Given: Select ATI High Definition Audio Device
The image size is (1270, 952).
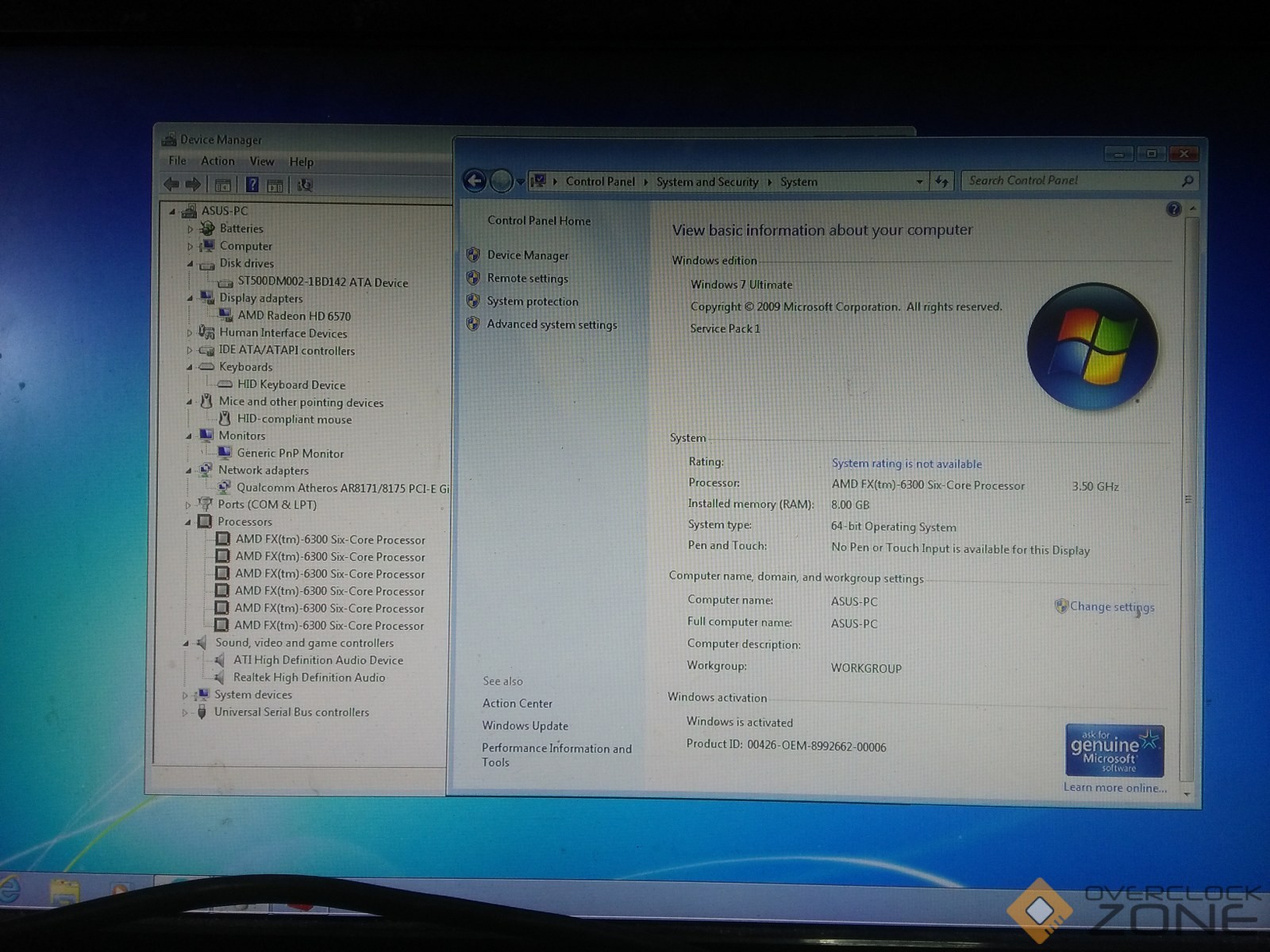Looking at the screenshot, I should [x=317, y=660].
